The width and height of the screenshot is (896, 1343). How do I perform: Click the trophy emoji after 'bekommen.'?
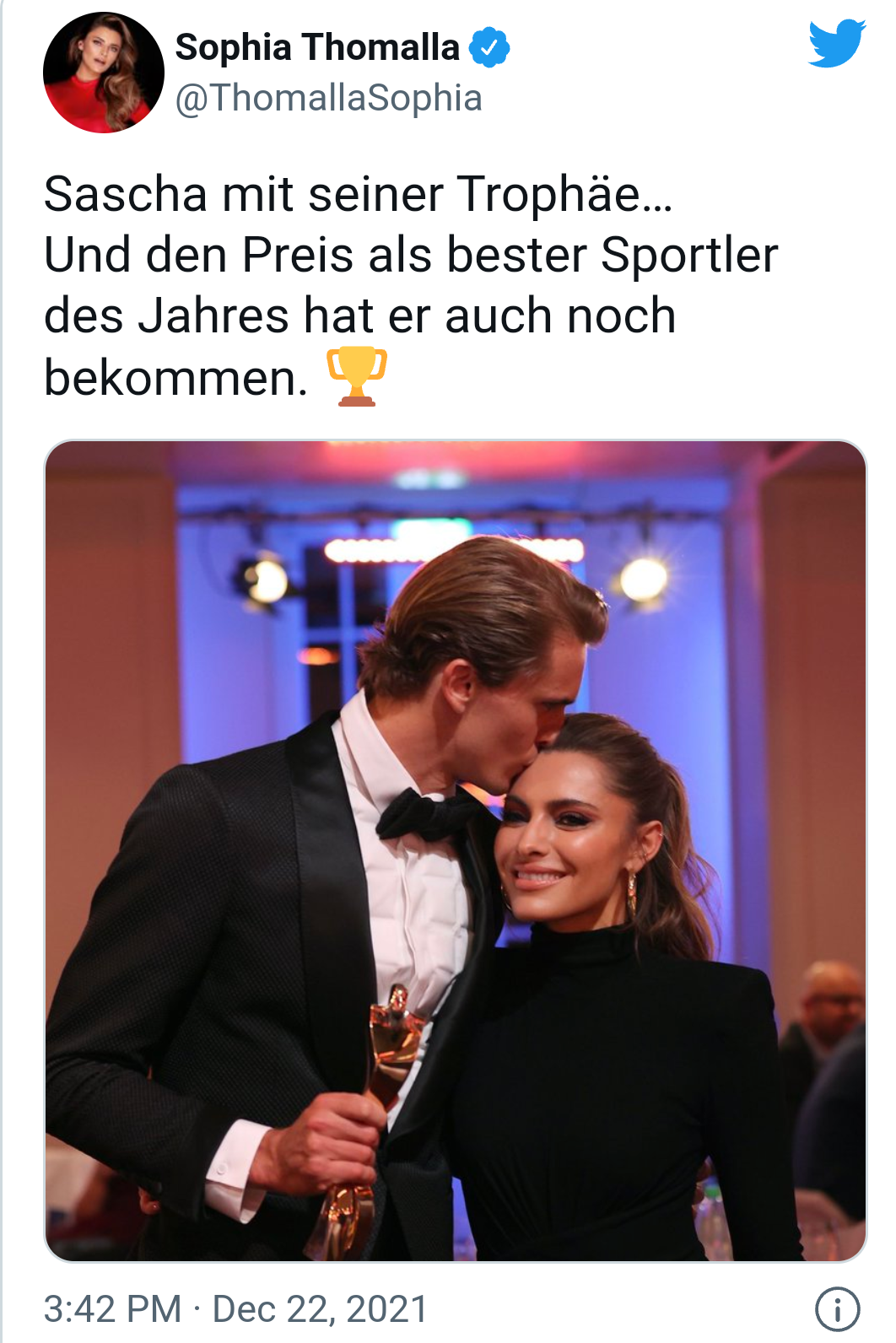point(357,376)
